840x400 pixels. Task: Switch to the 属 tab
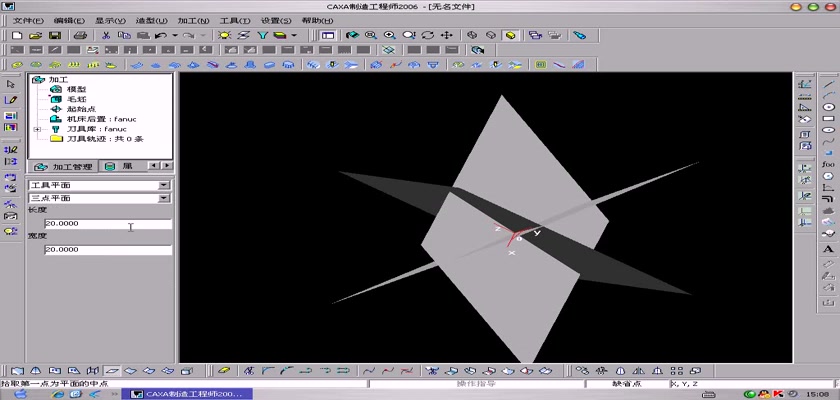click(121, 167)
